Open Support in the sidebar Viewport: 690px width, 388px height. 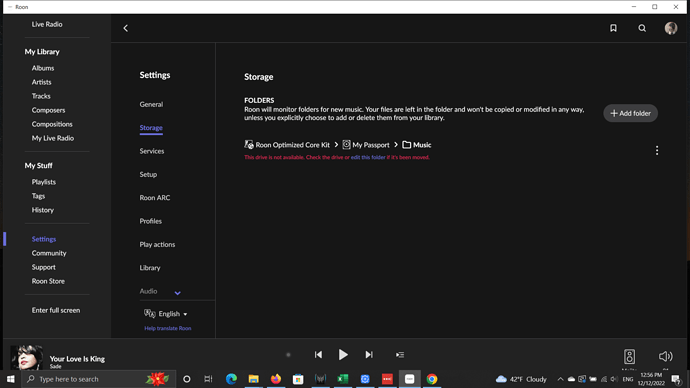[x=44, y=267]
